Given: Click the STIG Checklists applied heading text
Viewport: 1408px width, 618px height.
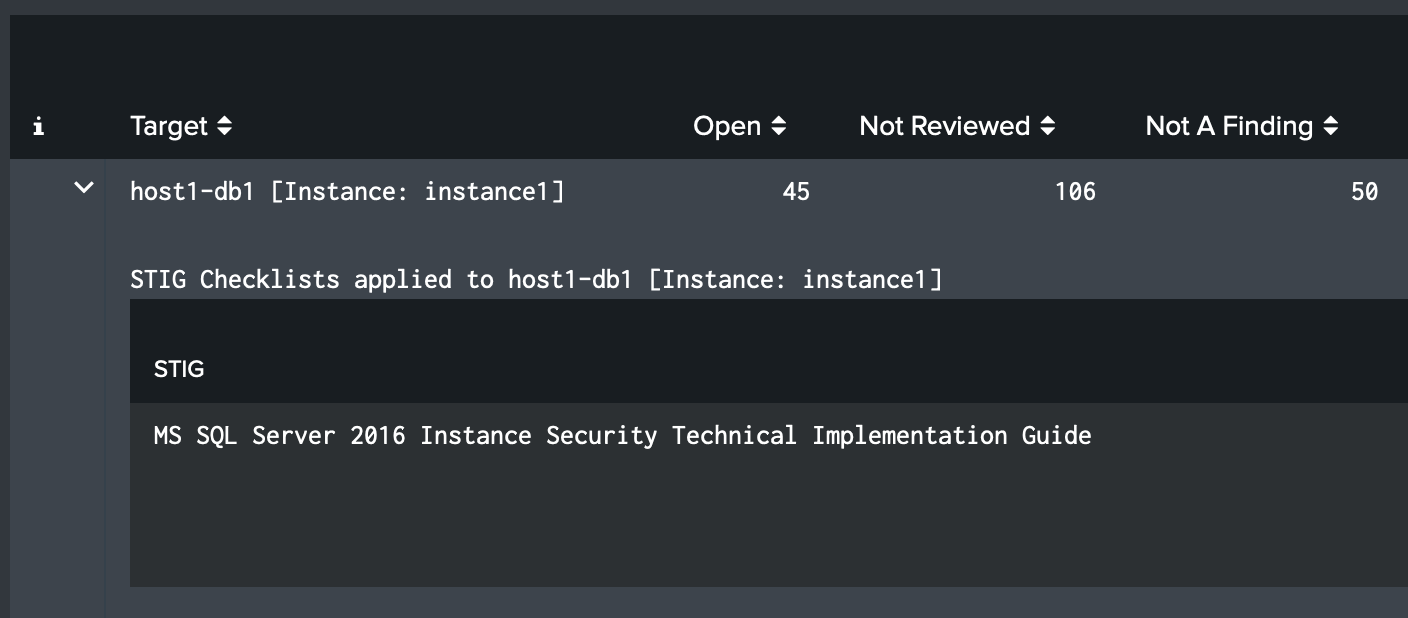Looking at the screenshot, I should coord(536,279).
